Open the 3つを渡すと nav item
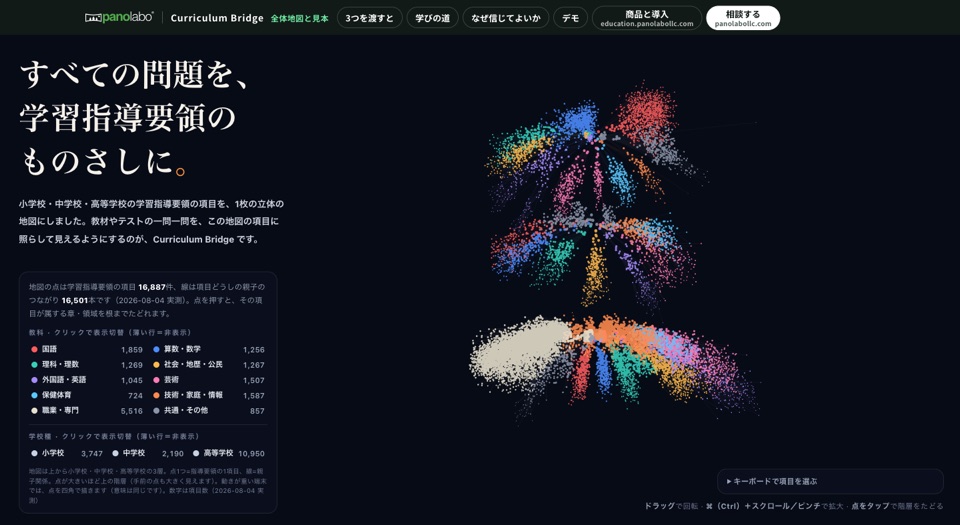 369,18
